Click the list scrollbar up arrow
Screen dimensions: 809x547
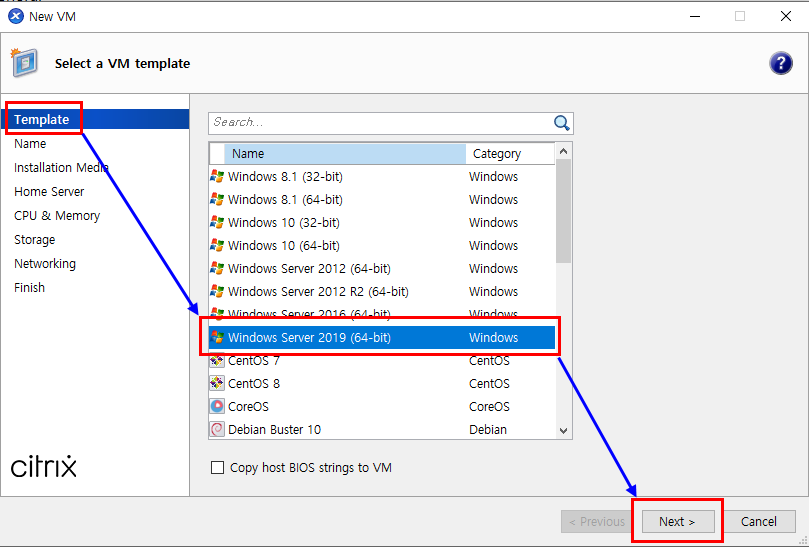click(563, 151)
